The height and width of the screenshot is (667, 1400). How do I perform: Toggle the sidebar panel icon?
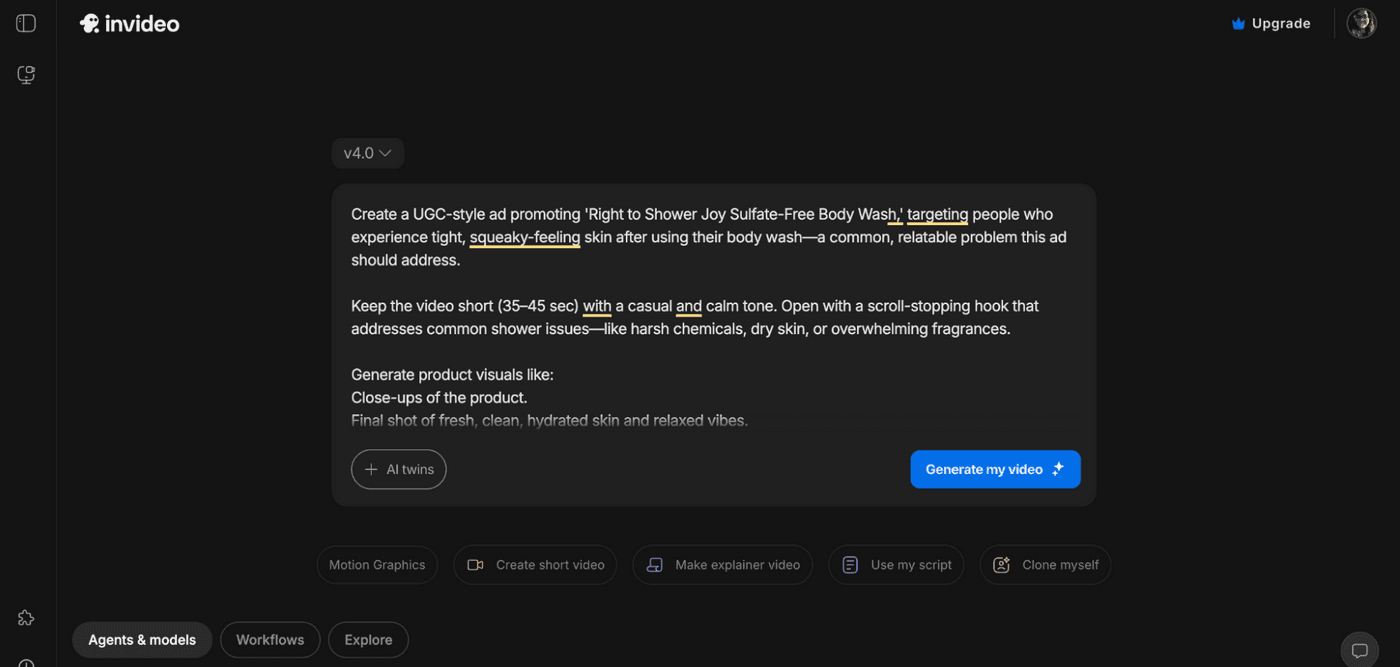[x=26, y=23]
